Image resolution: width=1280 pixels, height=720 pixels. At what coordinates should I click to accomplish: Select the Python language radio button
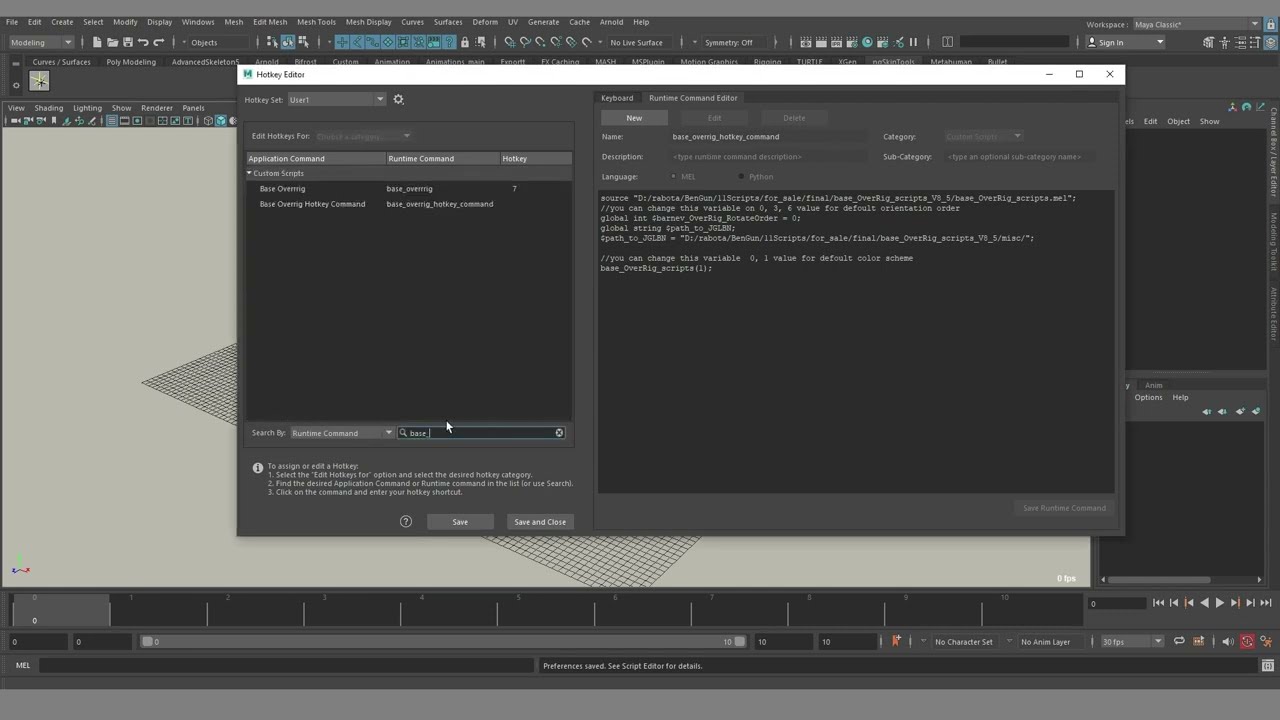[741, 177]
